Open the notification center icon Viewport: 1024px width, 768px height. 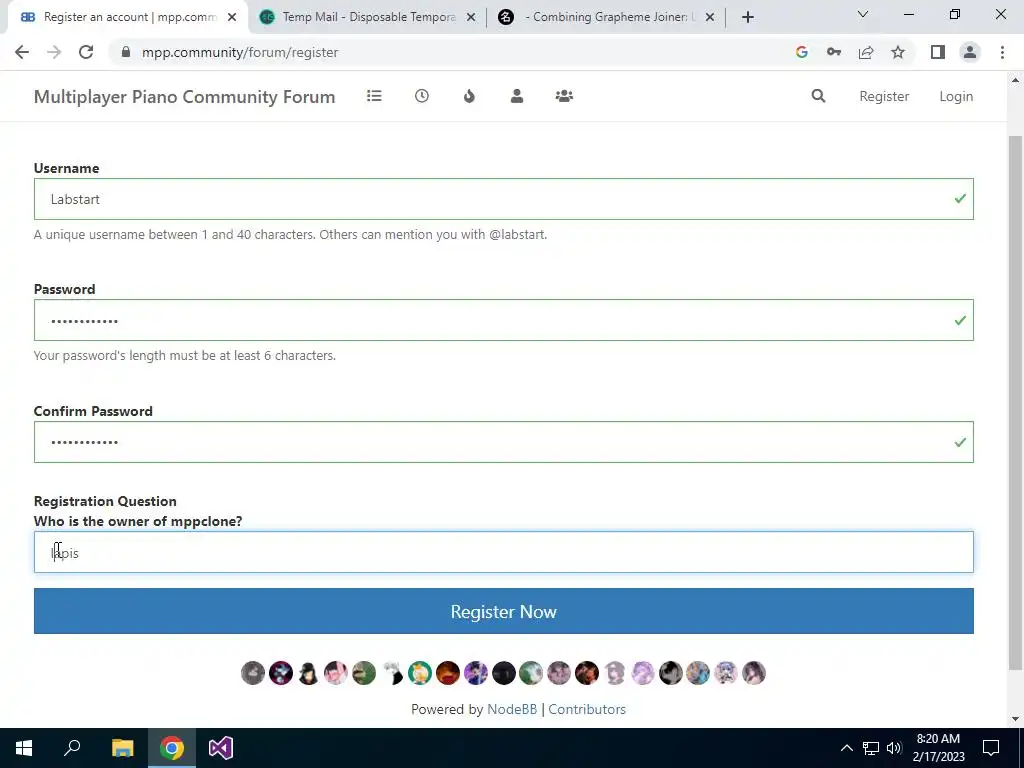[991, 748]
